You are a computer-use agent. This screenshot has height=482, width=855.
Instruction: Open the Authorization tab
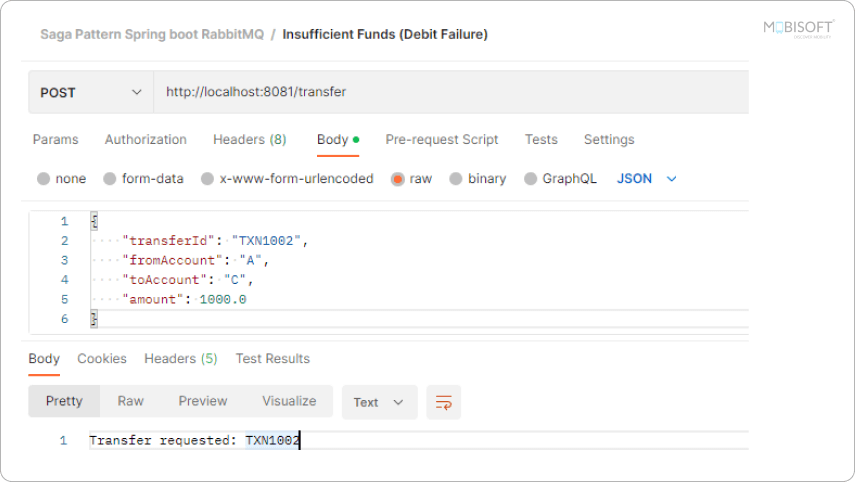pos(146,140)
